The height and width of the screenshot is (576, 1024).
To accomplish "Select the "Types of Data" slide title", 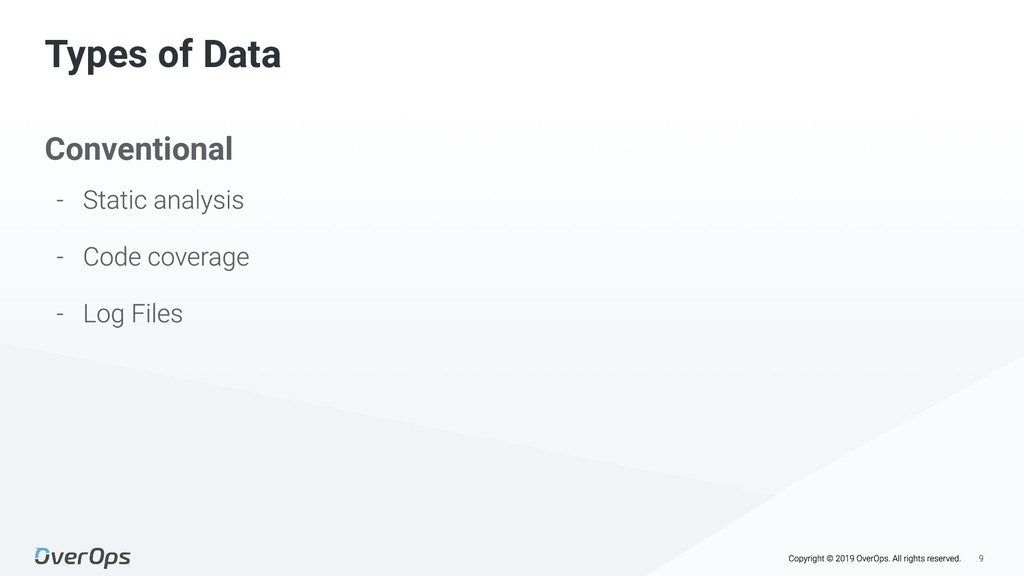I will point(162,55).
